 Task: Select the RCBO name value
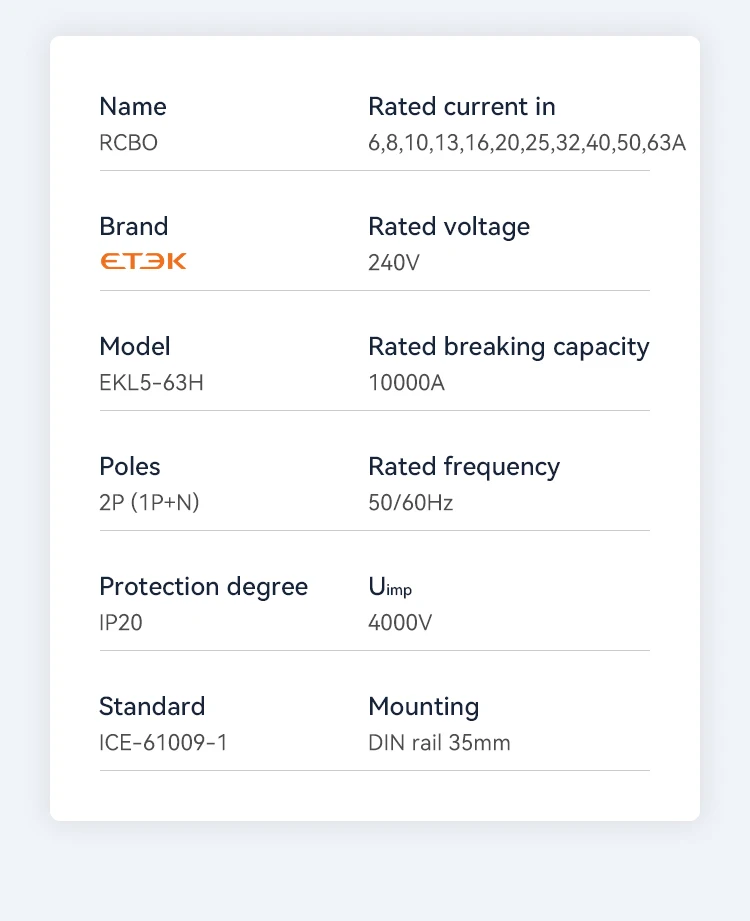[x=128, y=143]
